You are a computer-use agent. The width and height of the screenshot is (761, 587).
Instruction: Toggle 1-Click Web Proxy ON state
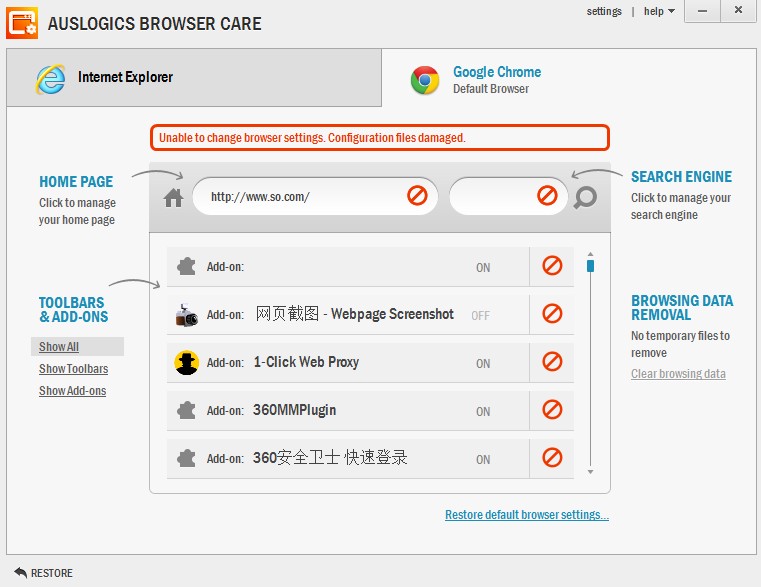483,364
